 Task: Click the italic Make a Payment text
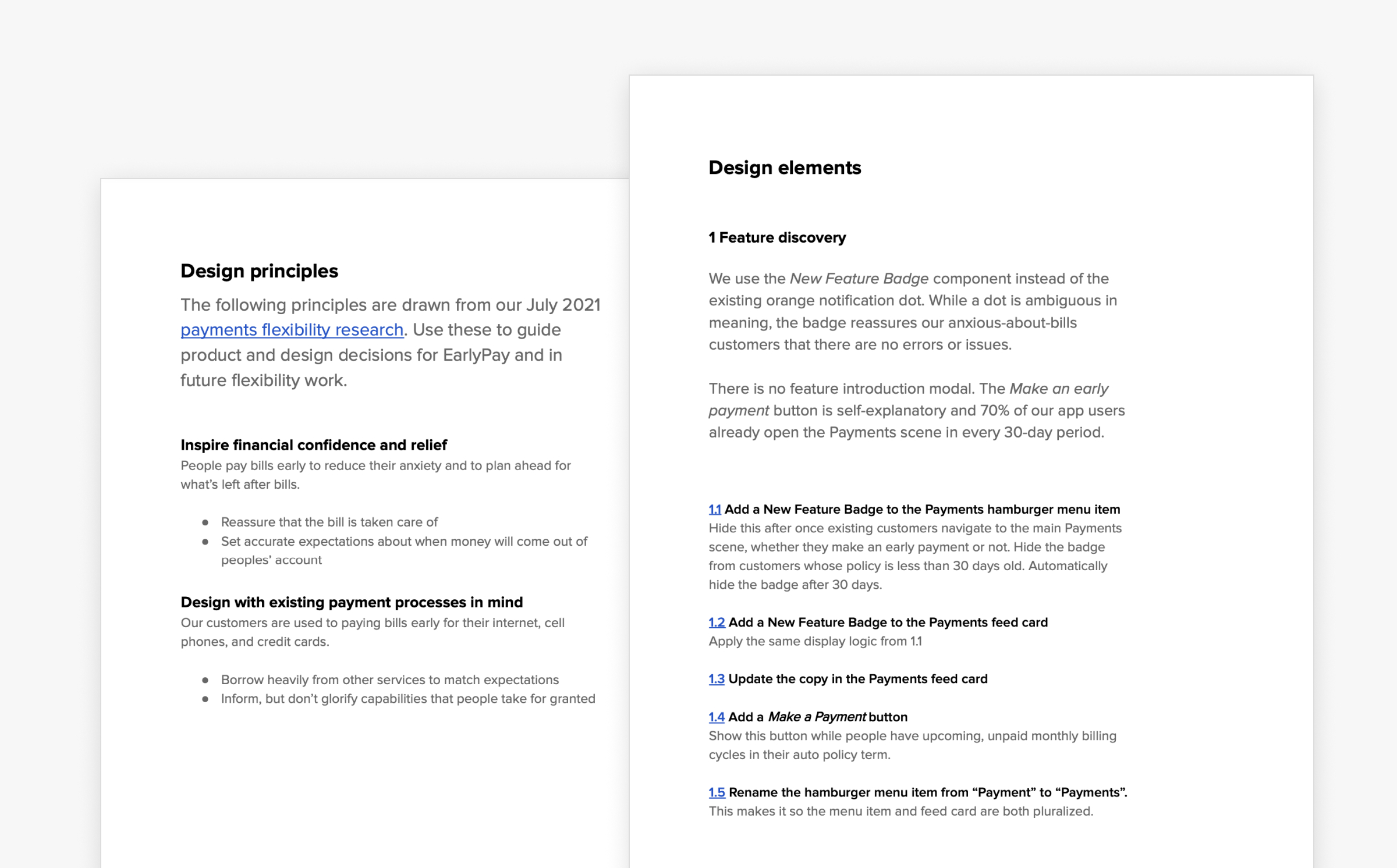click(x=816, y=717)
